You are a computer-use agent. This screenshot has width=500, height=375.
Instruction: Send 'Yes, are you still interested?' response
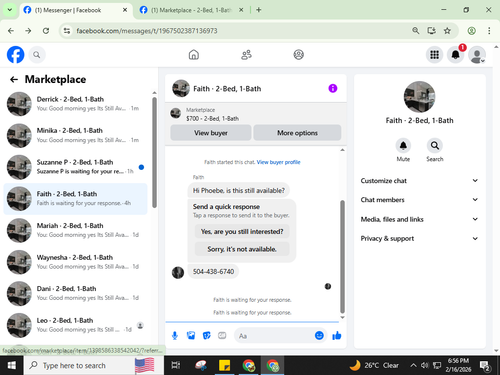242,231
